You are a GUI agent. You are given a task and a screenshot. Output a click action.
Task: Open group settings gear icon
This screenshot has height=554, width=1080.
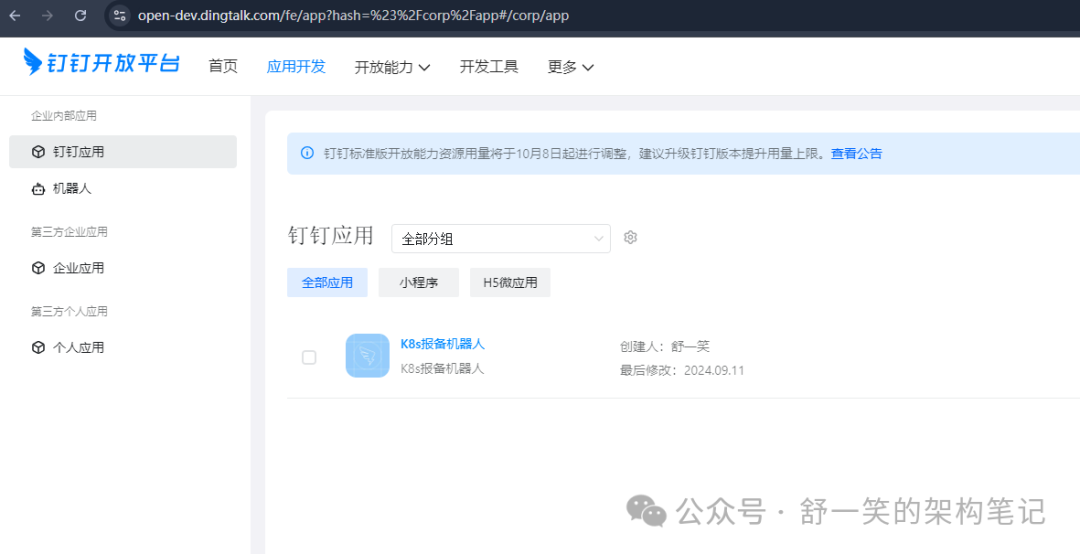pyautogui.click(x=630, y=238)
